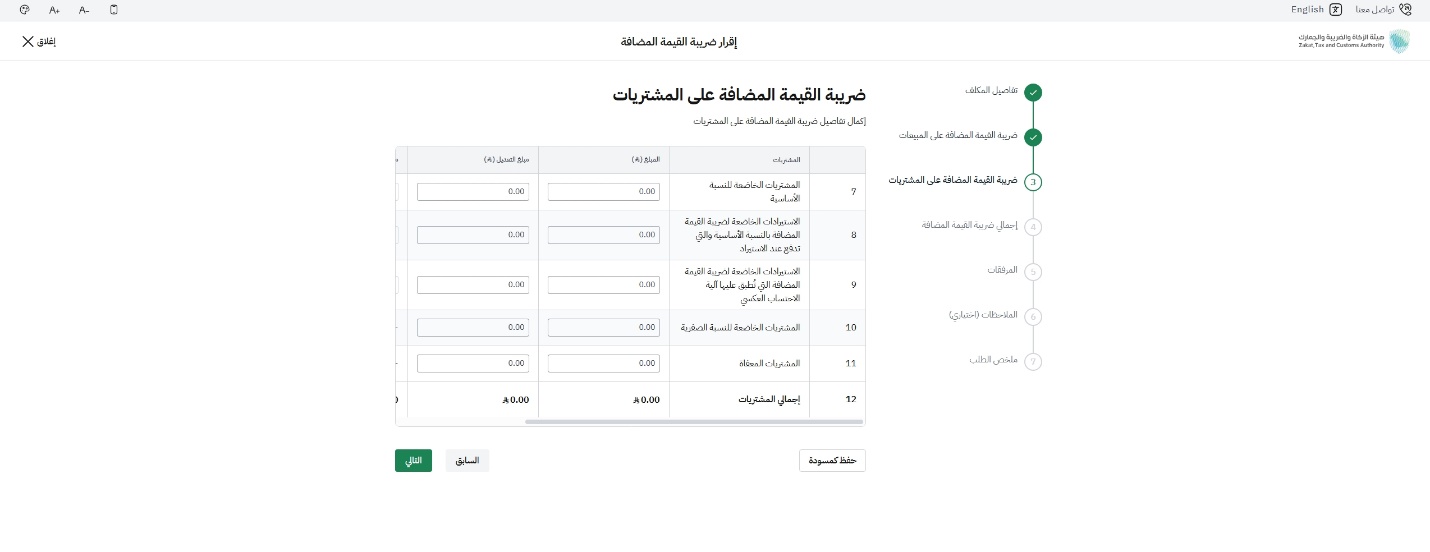
Task: Click the إجمالي المشتريات total row label
Action: 770,399
